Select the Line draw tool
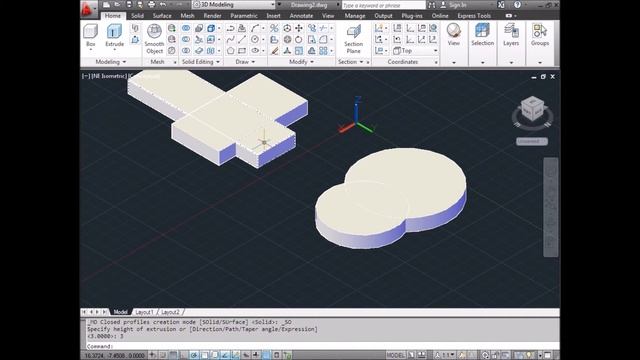 pos(242,40)
